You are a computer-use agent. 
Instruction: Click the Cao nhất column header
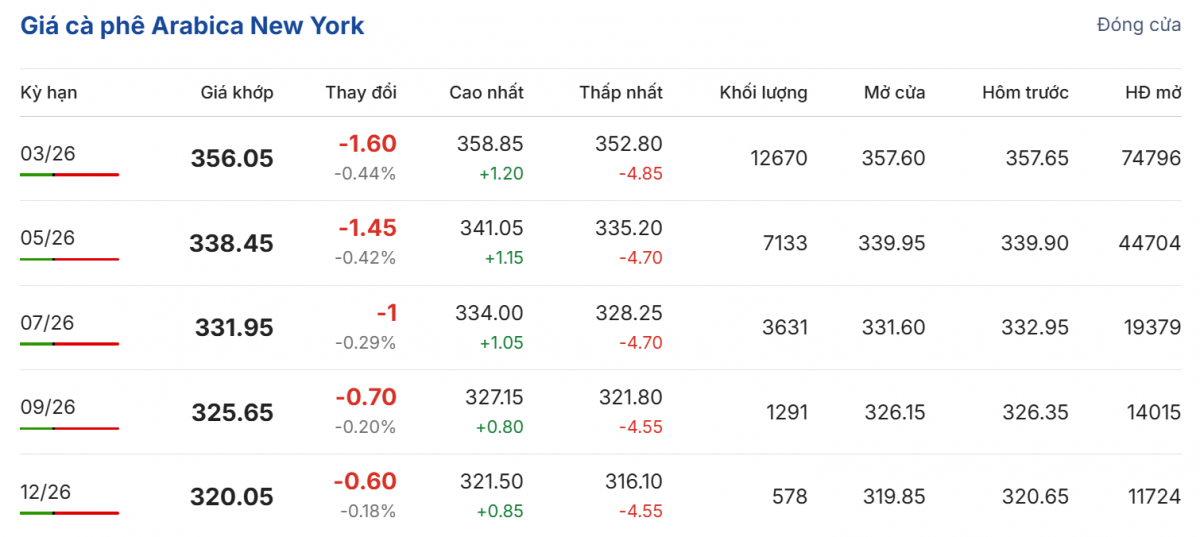[486, 93]
